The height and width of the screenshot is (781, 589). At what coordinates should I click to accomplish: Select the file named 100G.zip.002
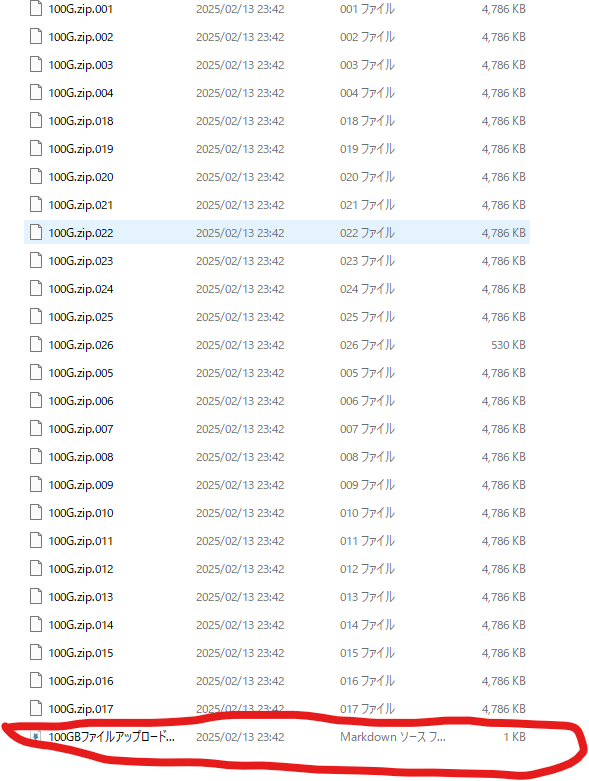[x=81, y=37]
